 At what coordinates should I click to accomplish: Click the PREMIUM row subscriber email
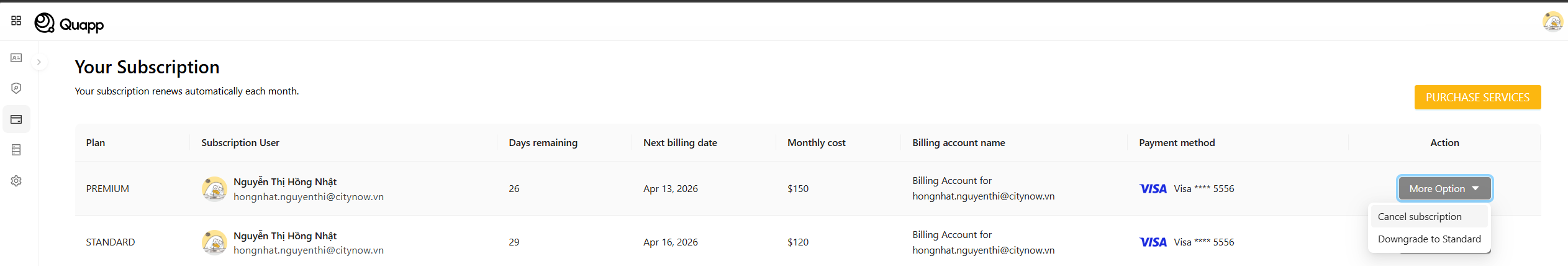(308, 196)
